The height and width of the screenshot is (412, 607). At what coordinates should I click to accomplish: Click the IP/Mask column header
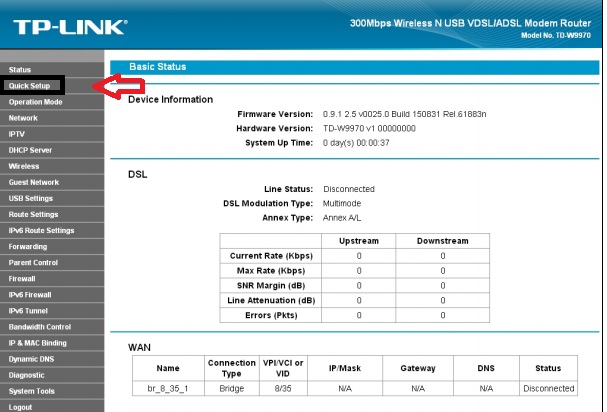(x=345, y=368)
